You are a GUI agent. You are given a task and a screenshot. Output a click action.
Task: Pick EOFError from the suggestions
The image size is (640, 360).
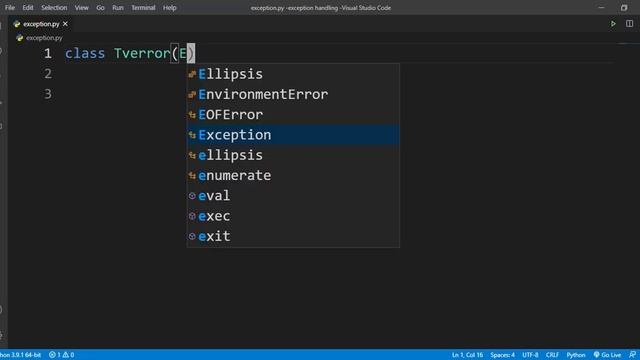[293, 115]
